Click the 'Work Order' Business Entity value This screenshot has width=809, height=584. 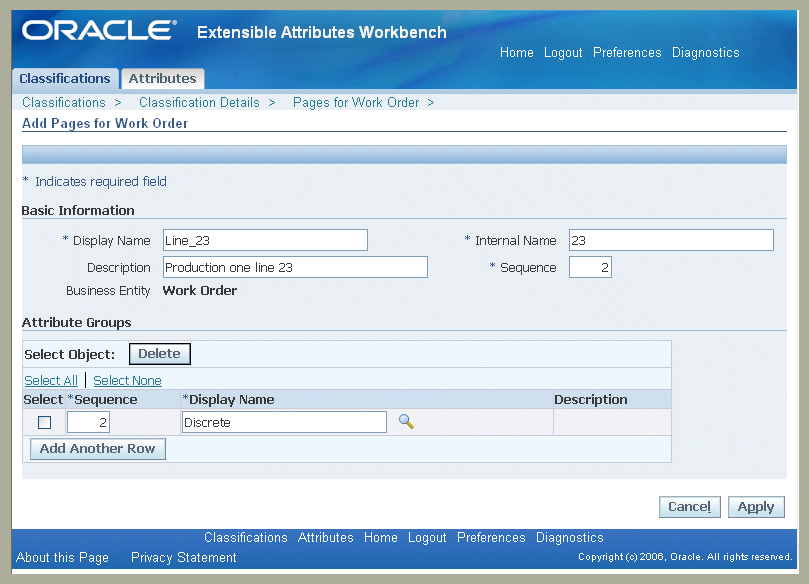point(200,290)
